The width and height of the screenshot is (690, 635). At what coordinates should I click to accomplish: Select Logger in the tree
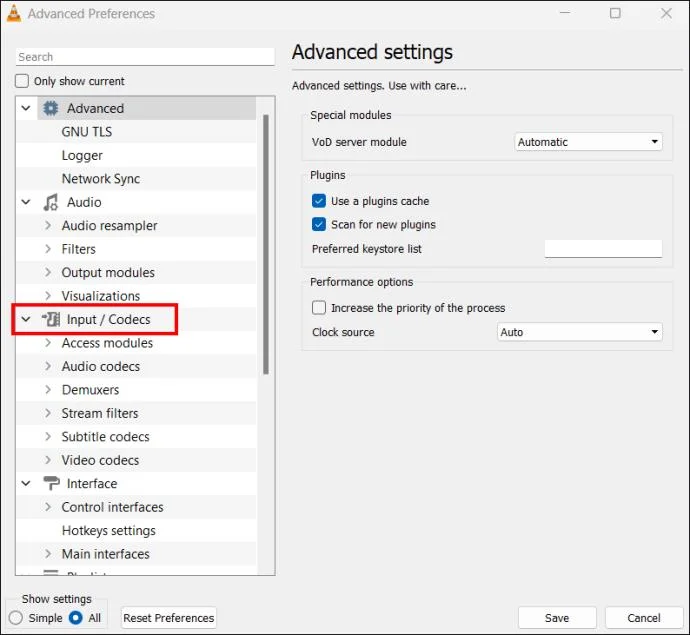pyautogui.click(x=82, y=155)
